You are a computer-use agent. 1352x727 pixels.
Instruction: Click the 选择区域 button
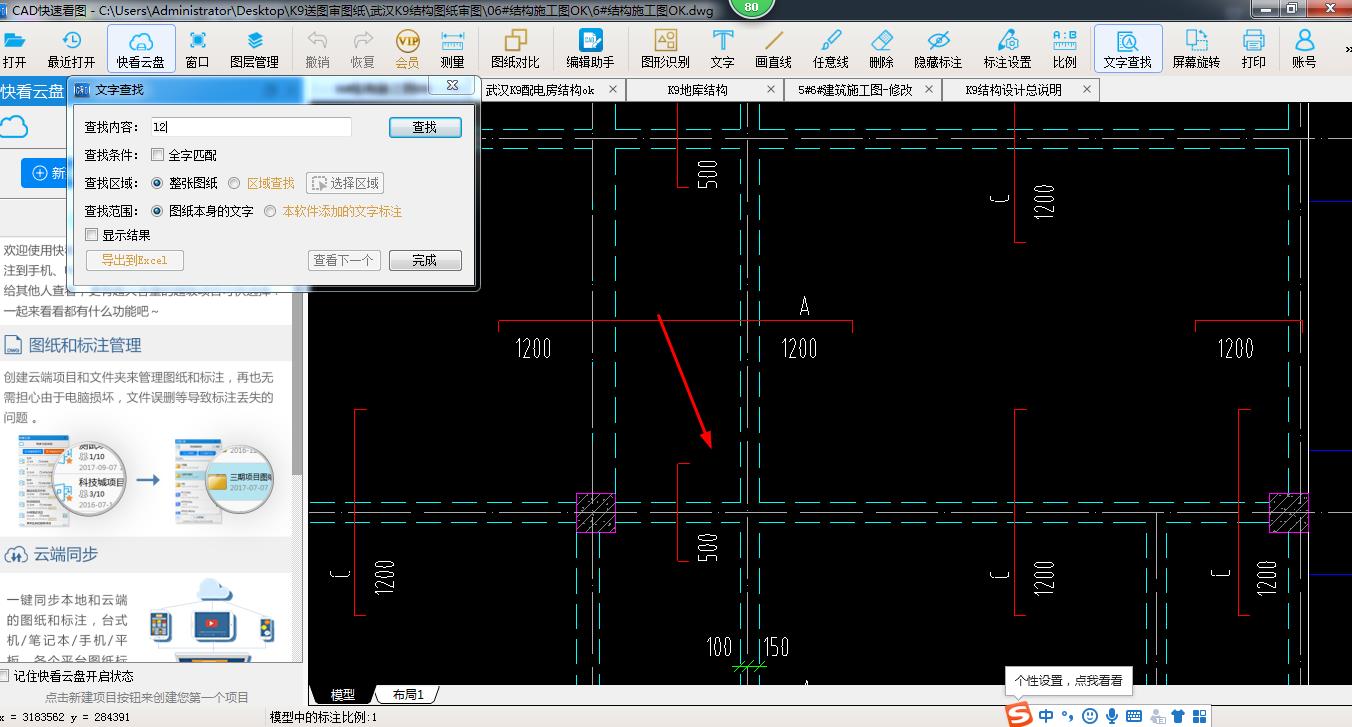point(345,183)
